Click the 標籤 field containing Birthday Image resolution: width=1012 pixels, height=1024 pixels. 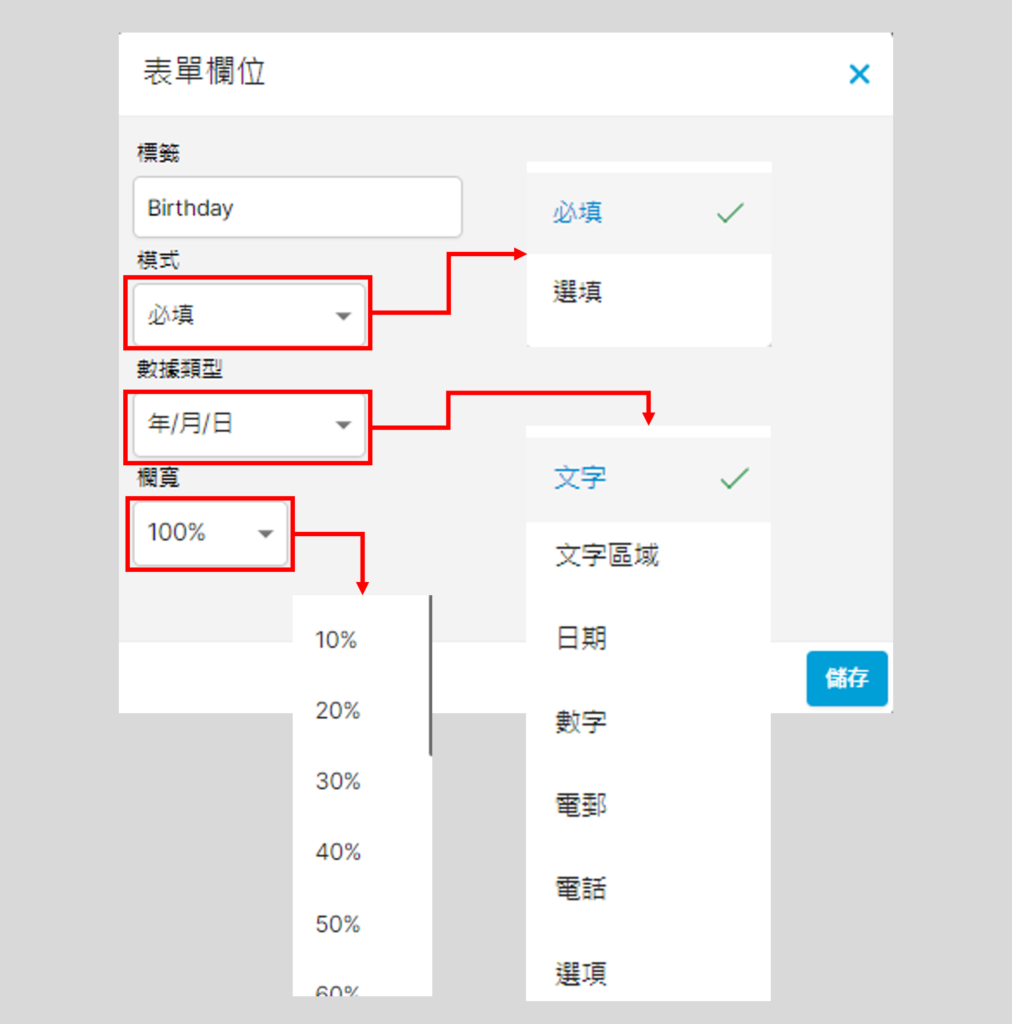pos(297,208)
